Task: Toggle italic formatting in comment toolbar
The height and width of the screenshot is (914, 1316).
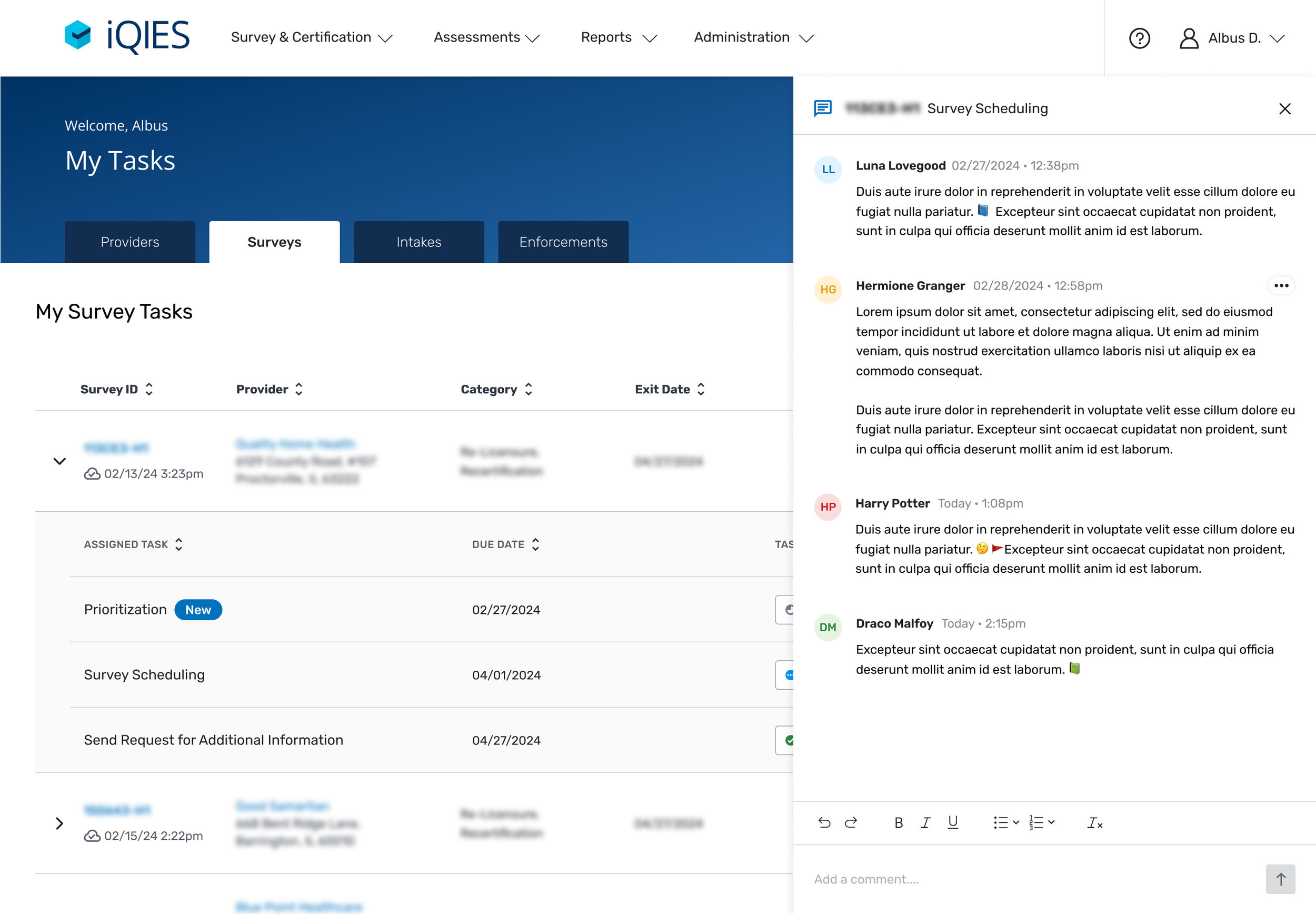Action: (925, 822)
